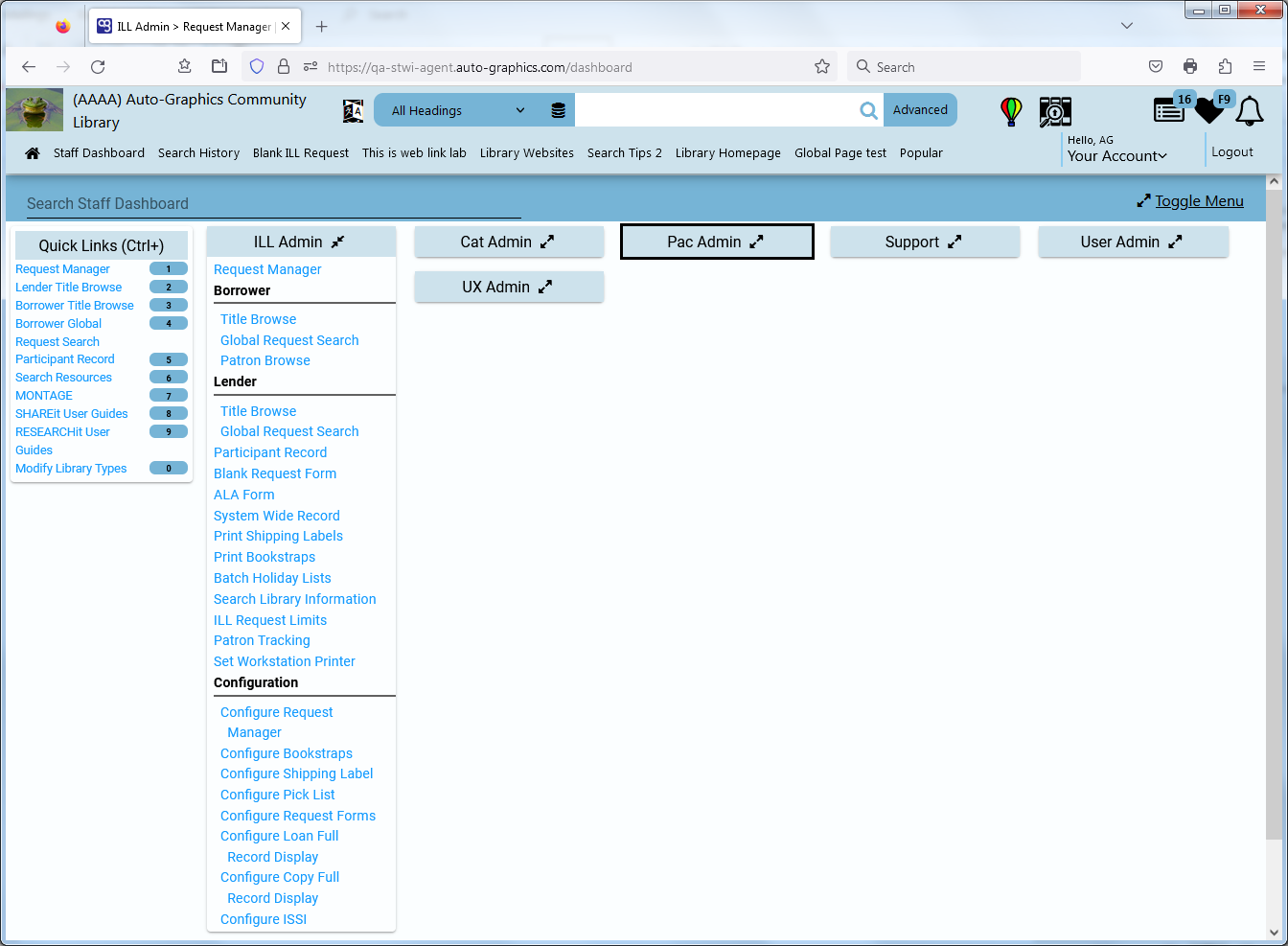Click the site padlock icon

(x=284, y=67)
